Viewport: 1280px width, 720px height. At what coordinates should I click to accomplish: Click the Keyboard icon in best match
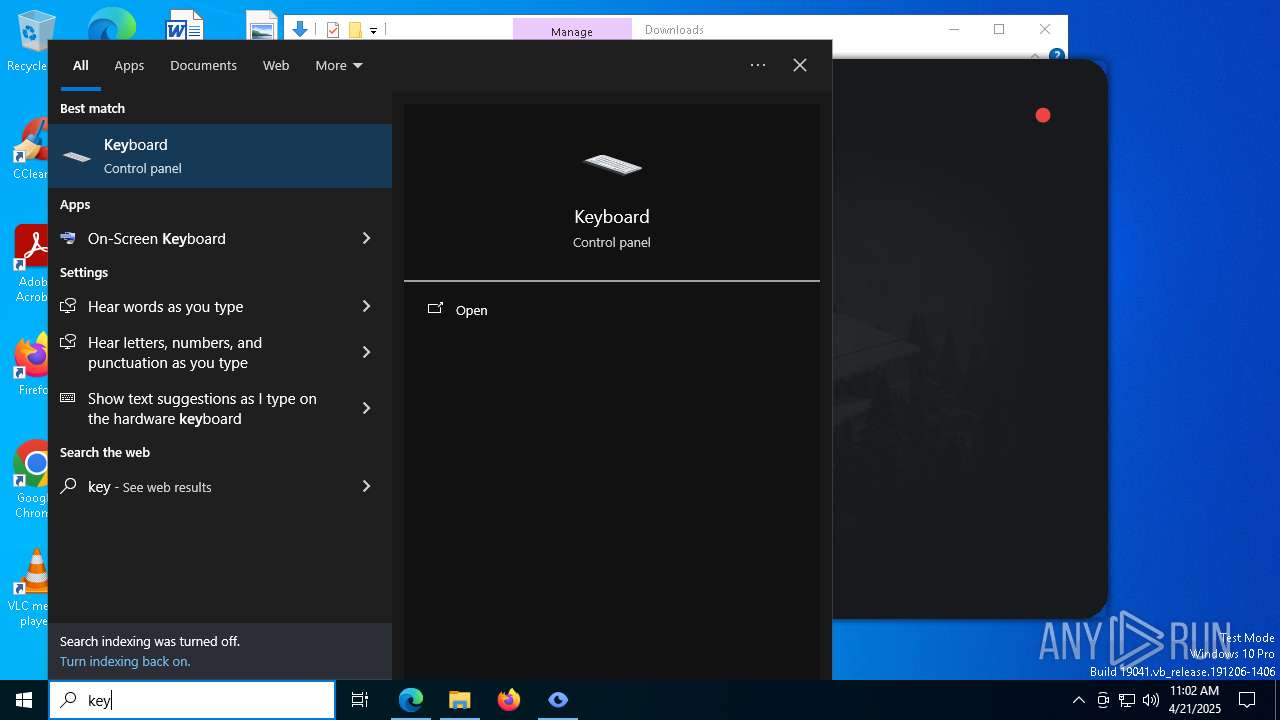tap(77, 157)
